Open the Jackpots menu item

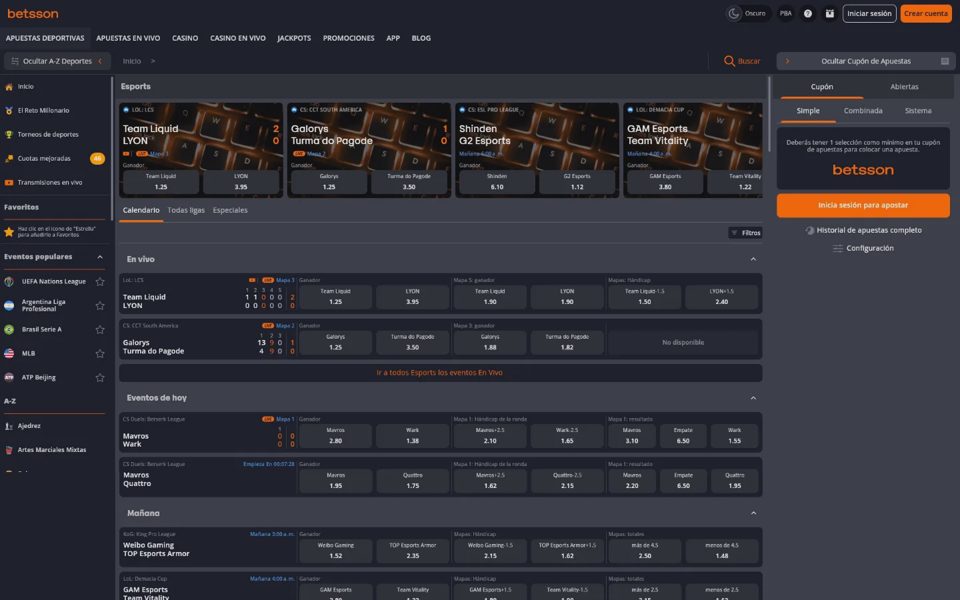pos(294,38)
